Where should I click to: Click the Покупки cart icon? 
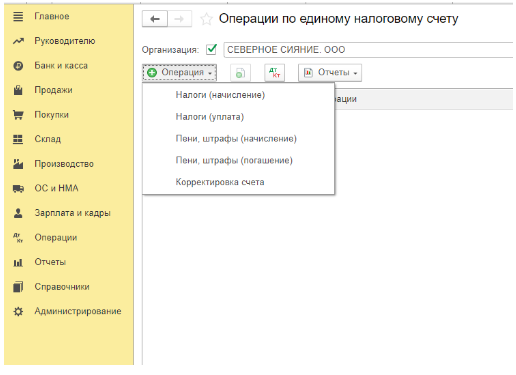pos(18,115)
